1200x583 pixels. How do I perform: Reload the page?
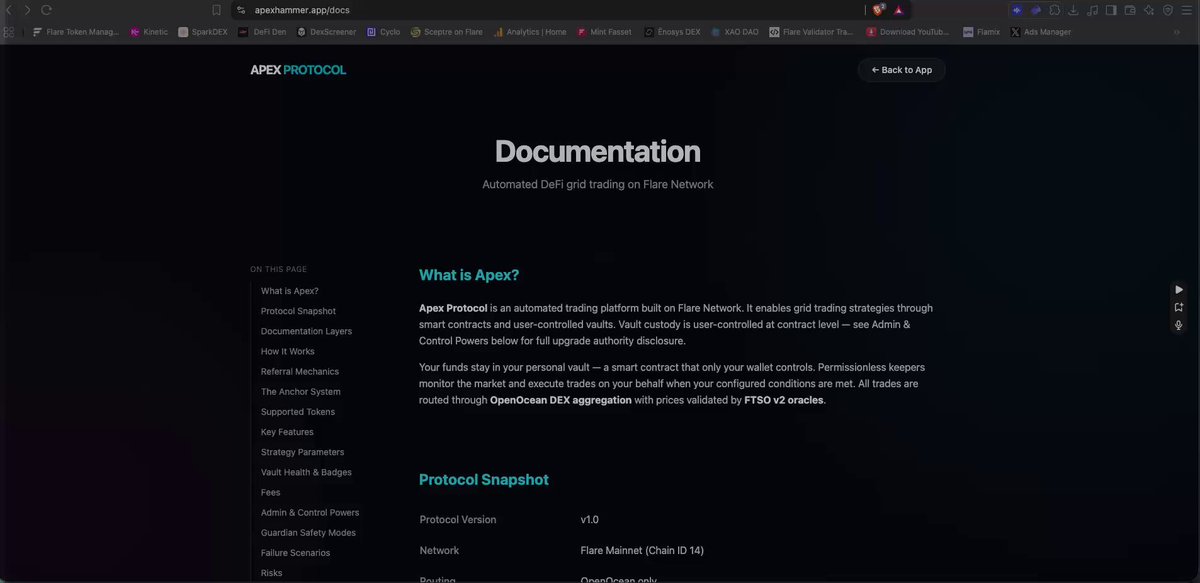46,10
